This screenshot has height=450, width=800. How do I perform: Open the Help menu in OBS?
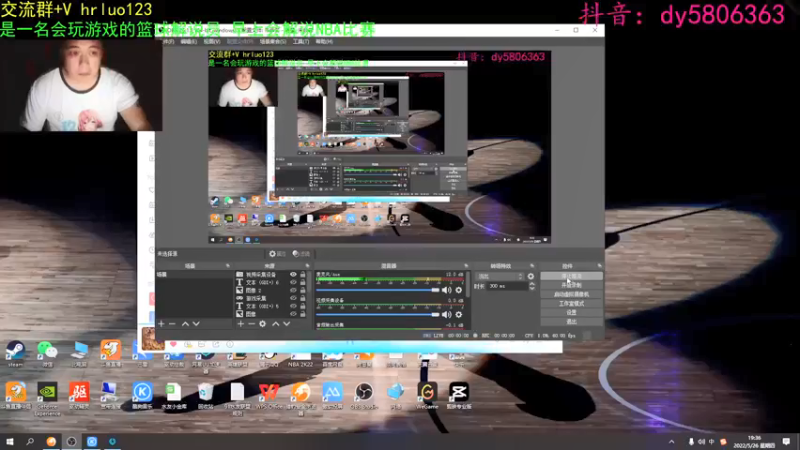point(324,42)
